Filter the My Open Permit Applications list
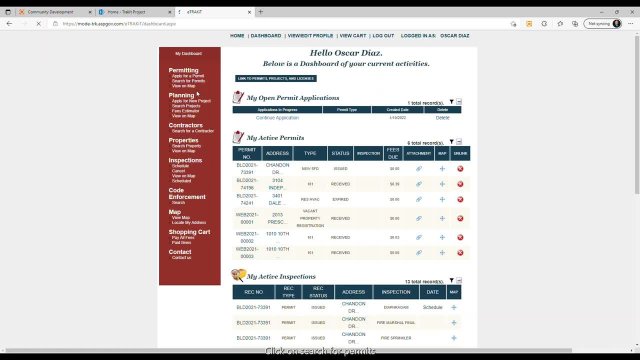Viewport: 640px width, 360px height. tap(451, 102)
